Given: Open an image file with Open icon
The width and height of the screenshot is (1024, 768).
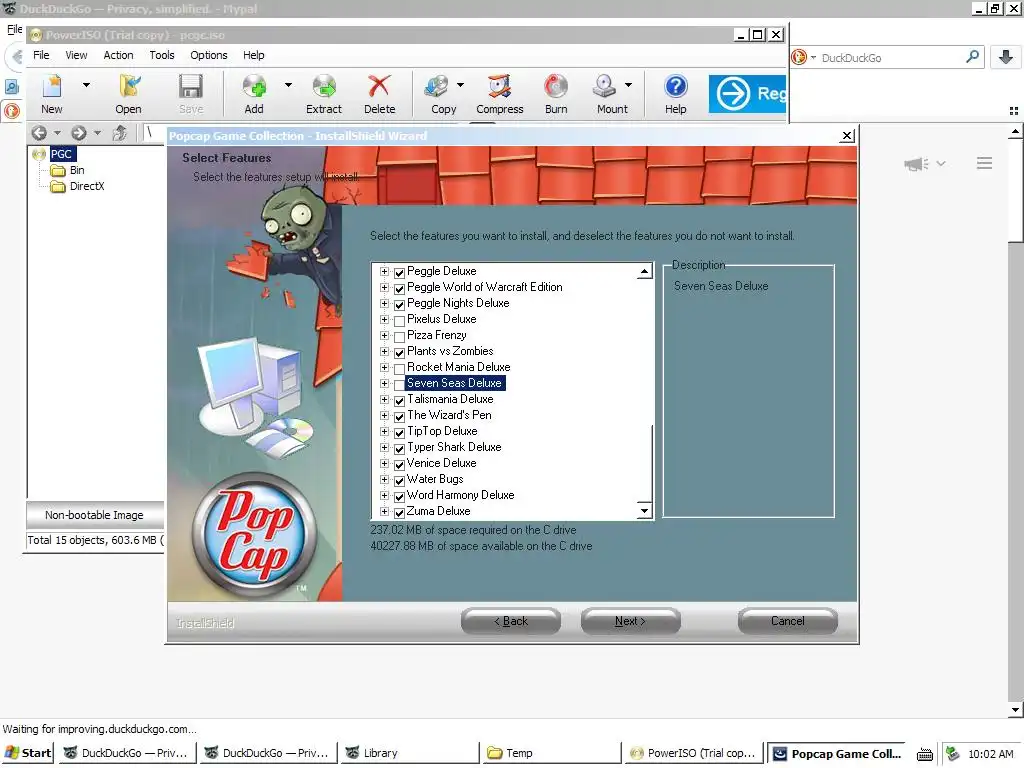Looking at the screenshot, I should click(x=129, y=86).
